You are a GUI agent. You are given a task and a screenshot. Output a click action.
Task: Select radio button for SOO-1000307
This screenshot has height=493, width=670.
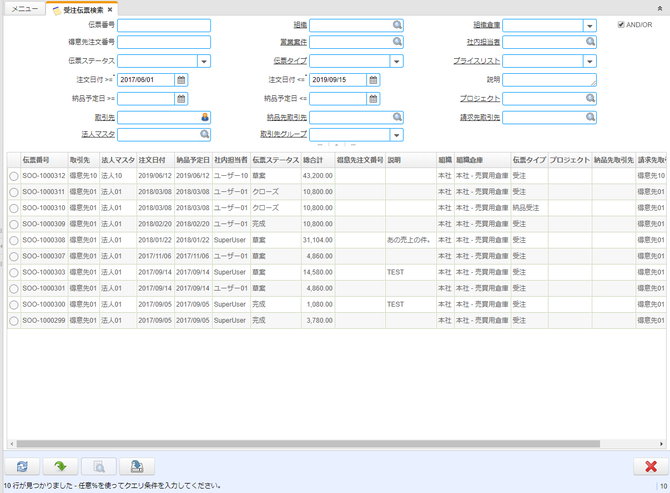point(14,256)
